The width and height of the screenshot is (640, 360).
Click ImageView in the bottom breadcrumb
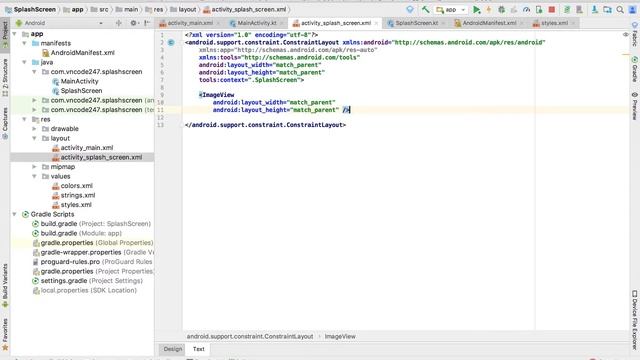[x=340, y=337]
